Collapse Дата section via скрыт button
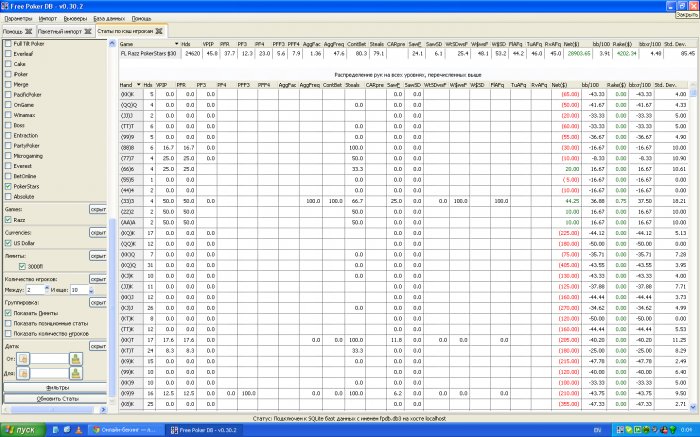Image resolution: width=700 pixels, height=437 pixels. coord(98,346)
